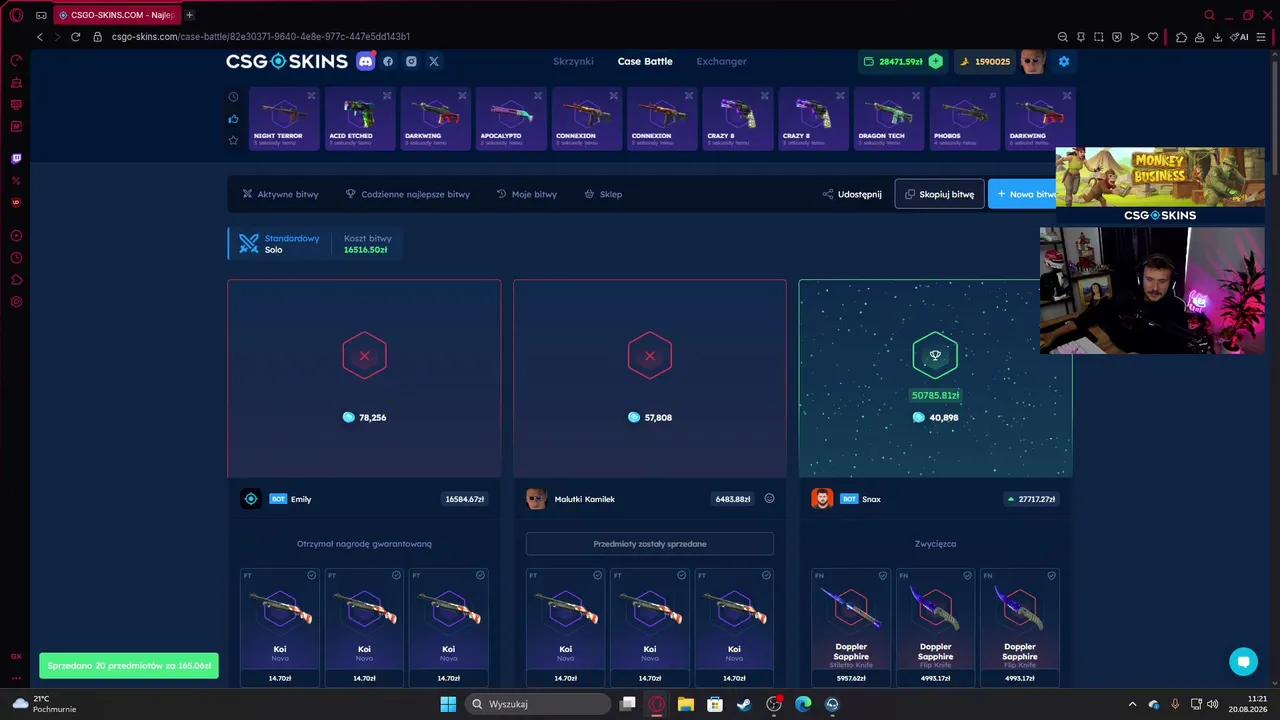The width and height of the screenshot is (1280, 720).
Task: Open Opera sidebar settings gear
Action: coord(16,302)
